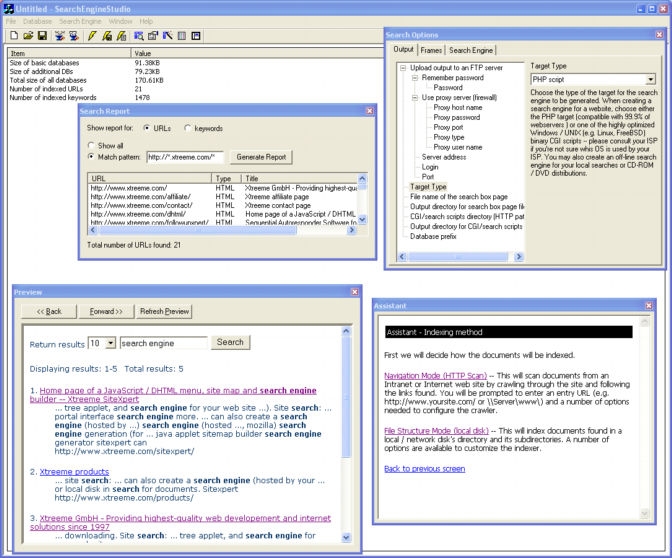
Task: Select the URLs radio button
Action: [148, 128]
